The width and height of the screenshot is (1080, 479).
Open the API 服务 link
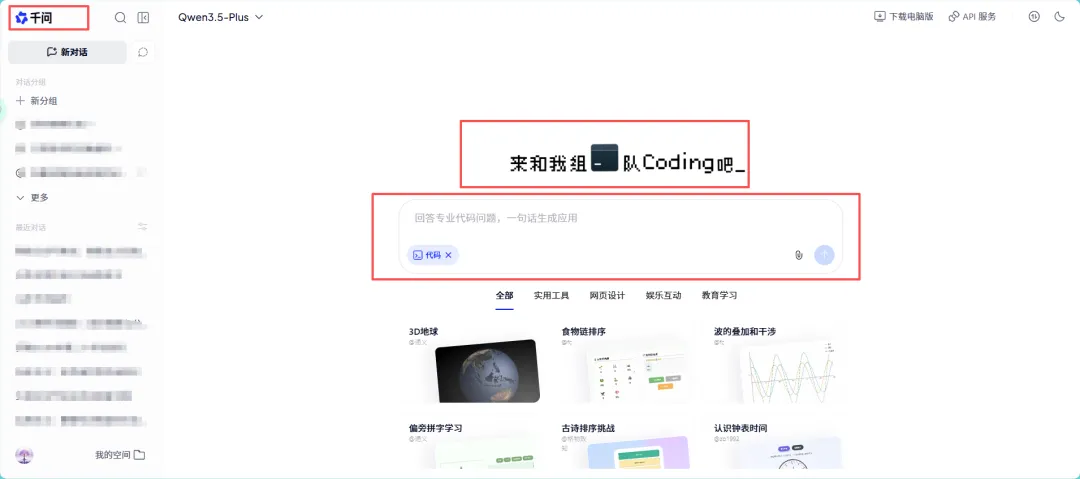(972, 17)
